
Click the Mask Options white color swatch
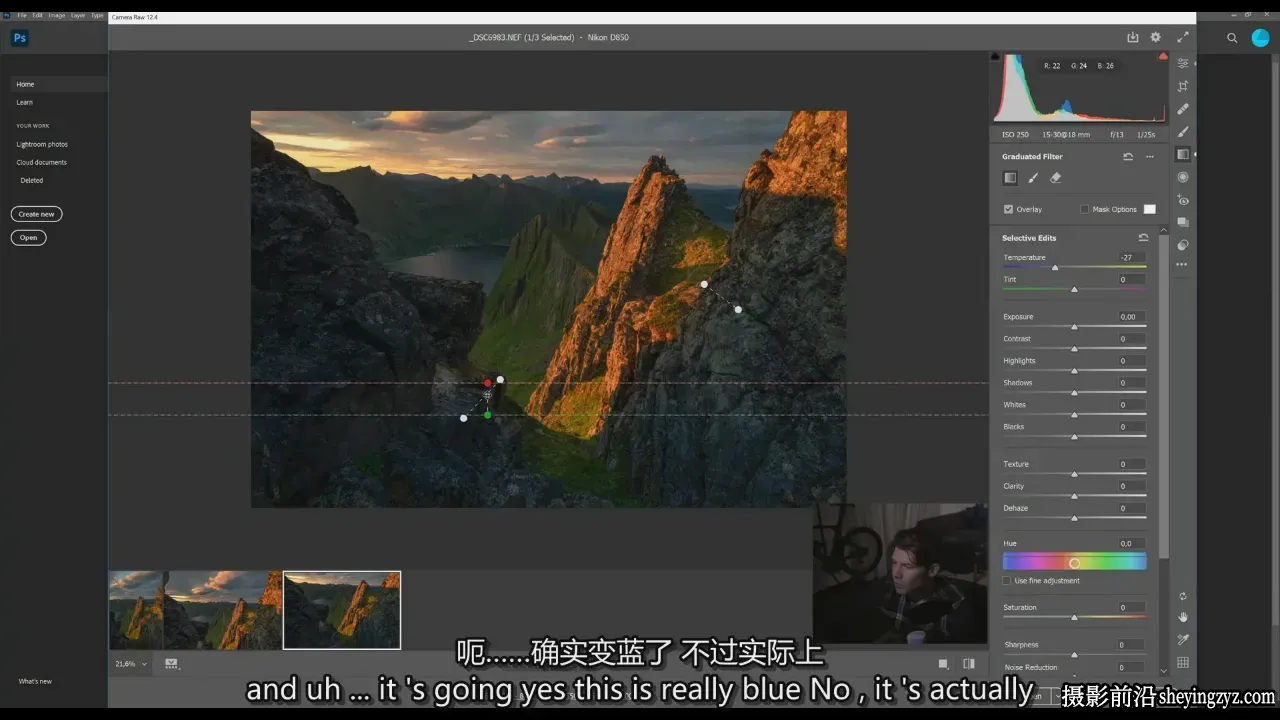pos(1150,209)
